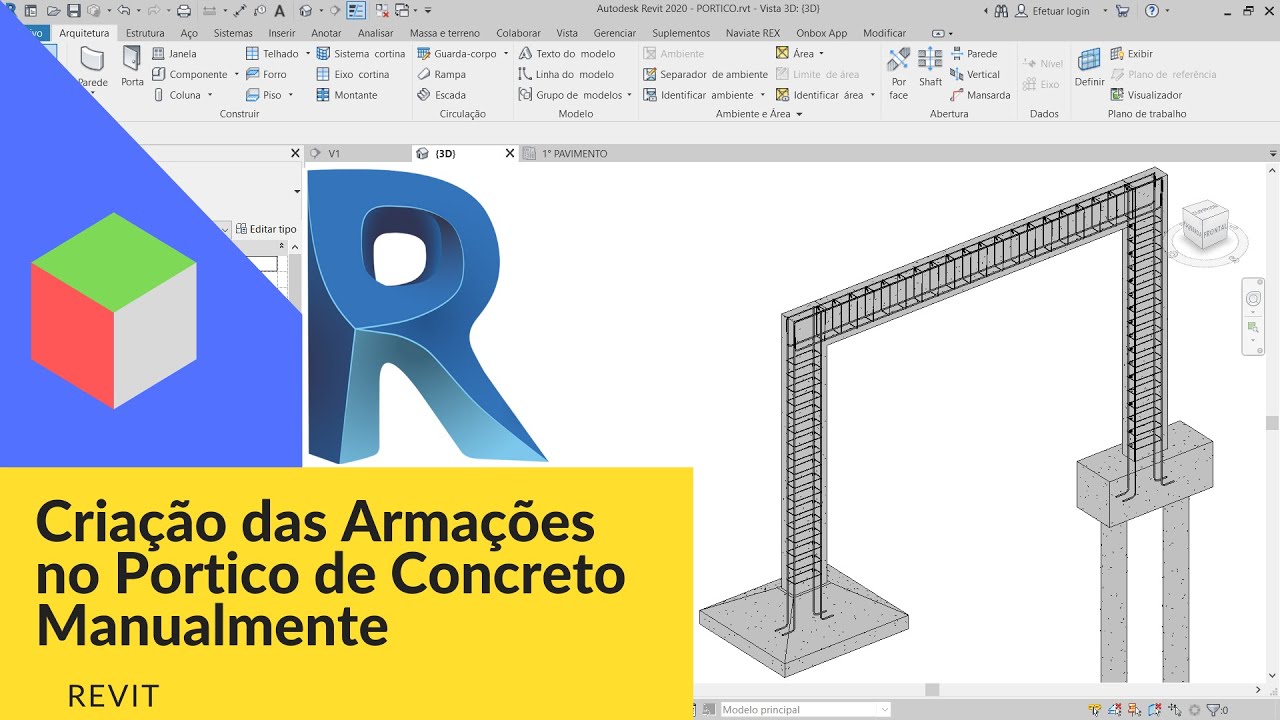This screenshot has height=720, width=1280.
Task: Click Efetuar login sign-in button
Action: point(1053,11)
